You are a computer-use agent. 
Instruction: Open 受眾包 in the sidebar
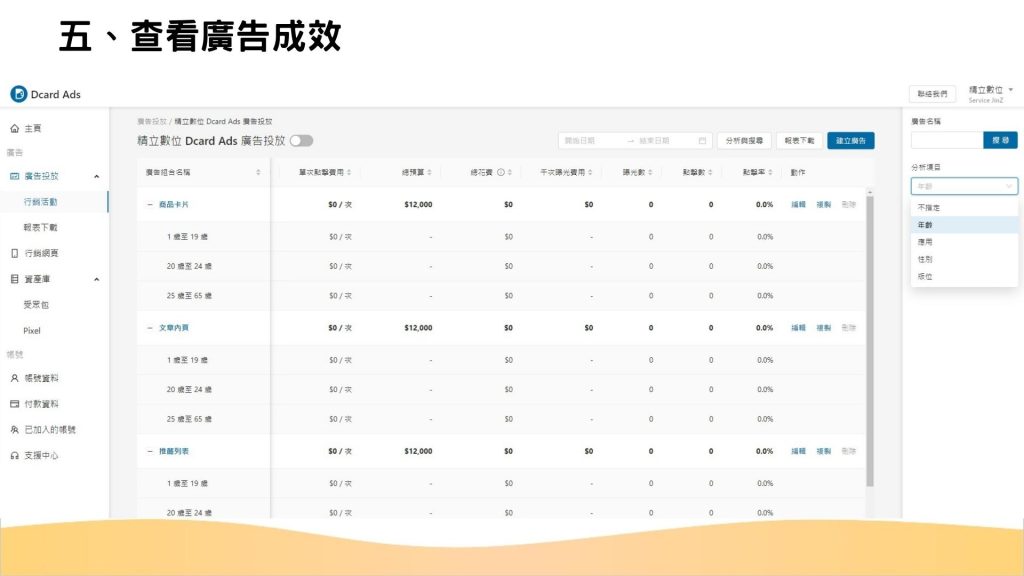pos(36,305)
